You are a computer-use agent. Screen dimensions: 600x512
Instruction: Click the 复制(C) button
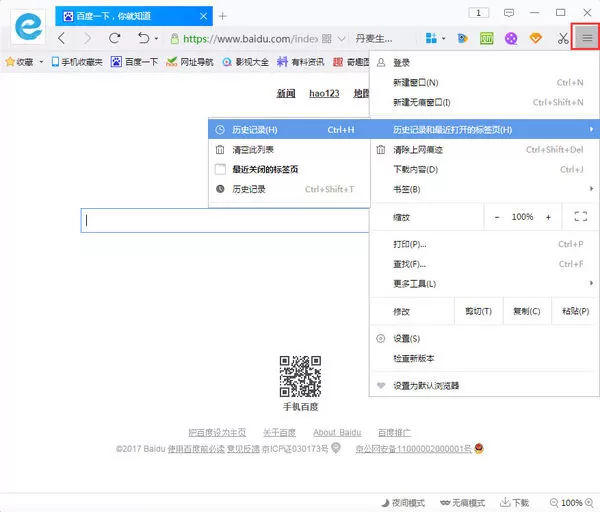pos(527,311)
